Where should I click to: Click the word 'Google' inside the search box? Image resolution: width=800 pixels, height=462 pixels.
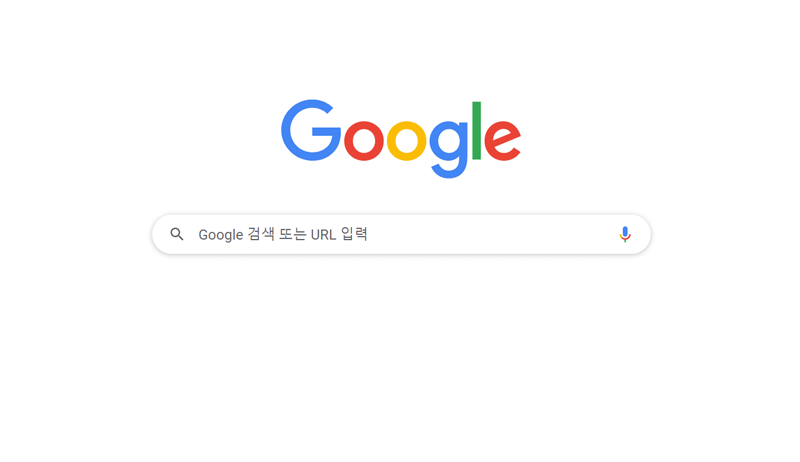point(220,235)
